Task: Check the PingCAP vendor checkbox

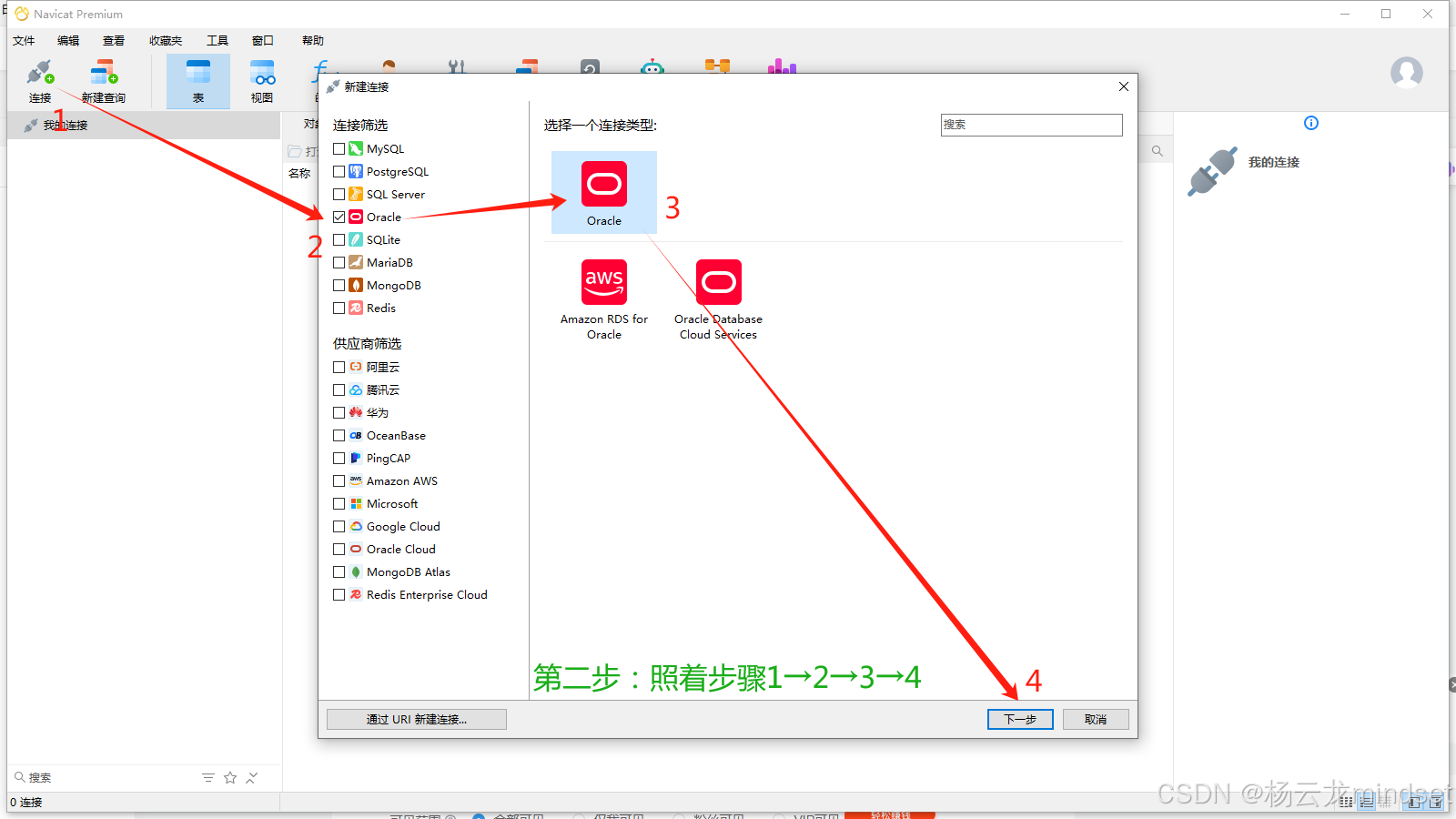Action: 339,458
